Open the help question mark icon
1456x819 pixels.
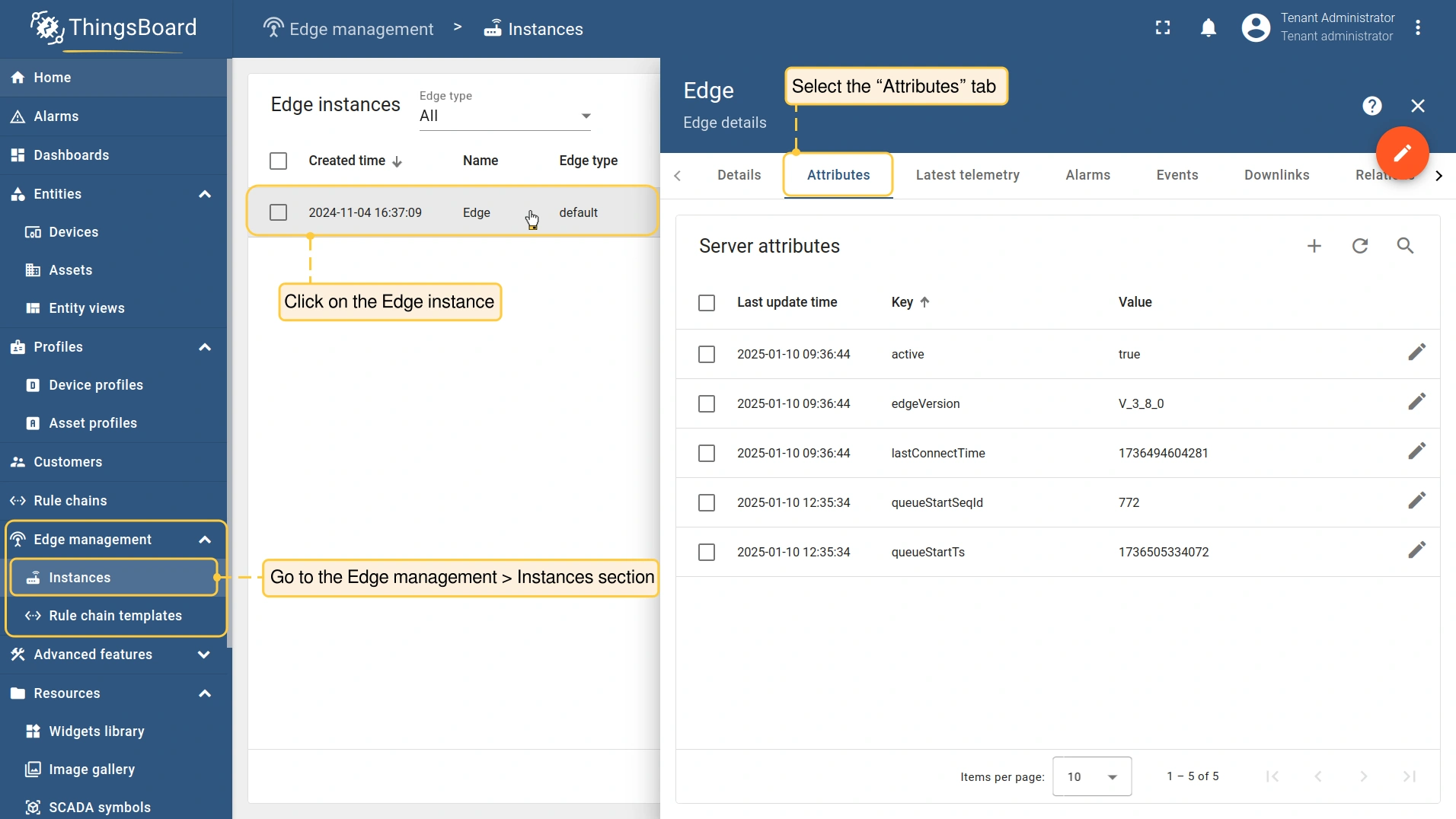coord(1371,106)
